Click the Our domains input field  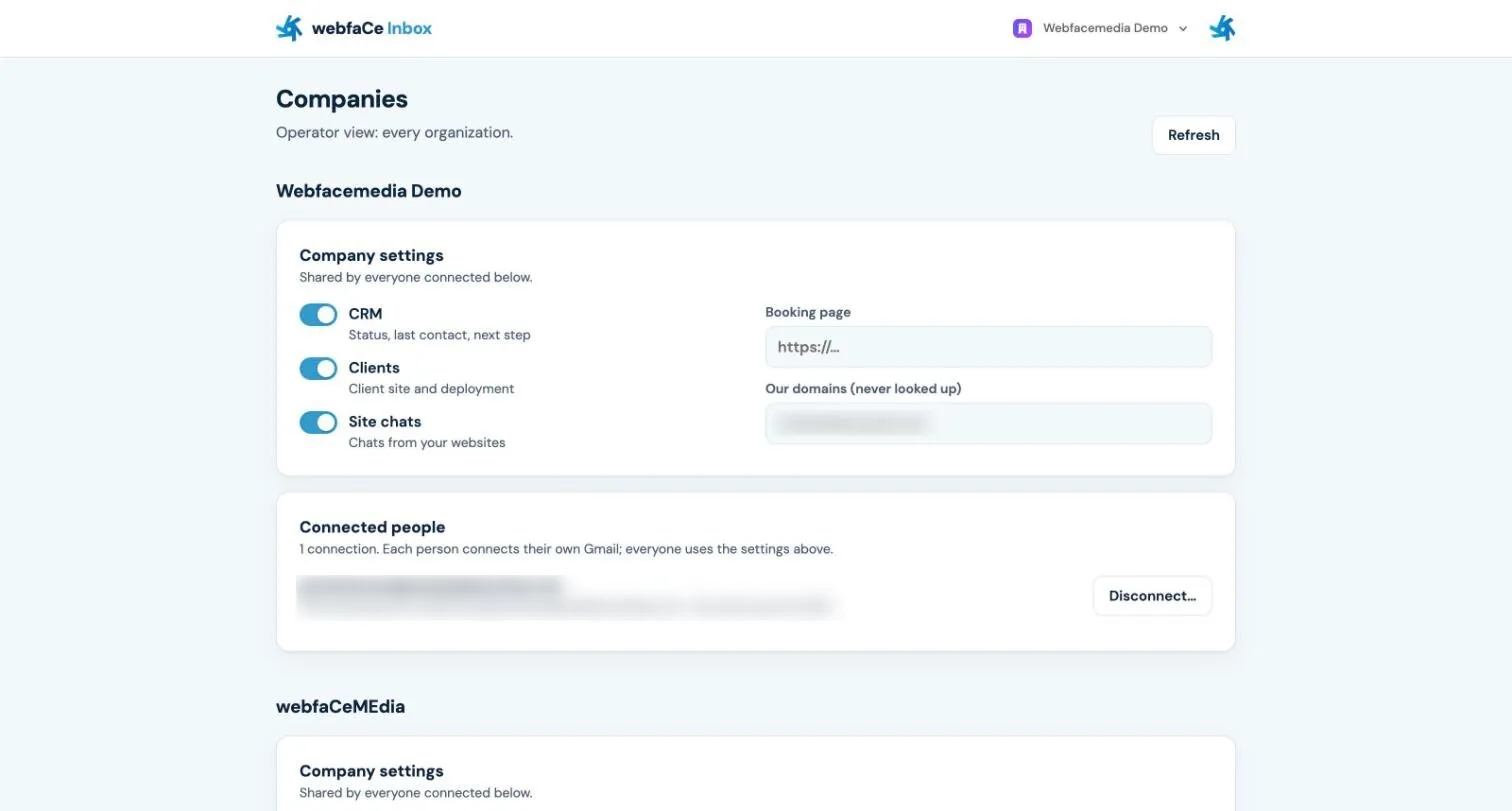point(988,424)
